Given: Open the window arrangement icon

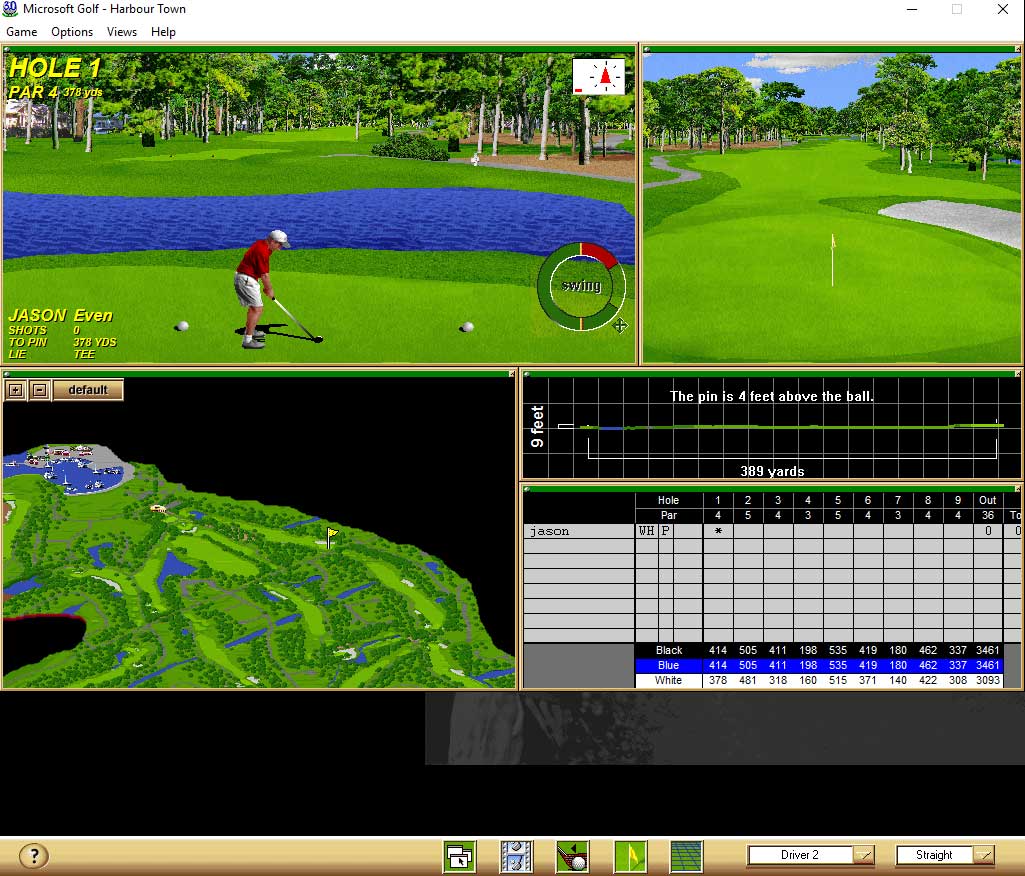Looking at the screenshot, I should pos(460,856).
